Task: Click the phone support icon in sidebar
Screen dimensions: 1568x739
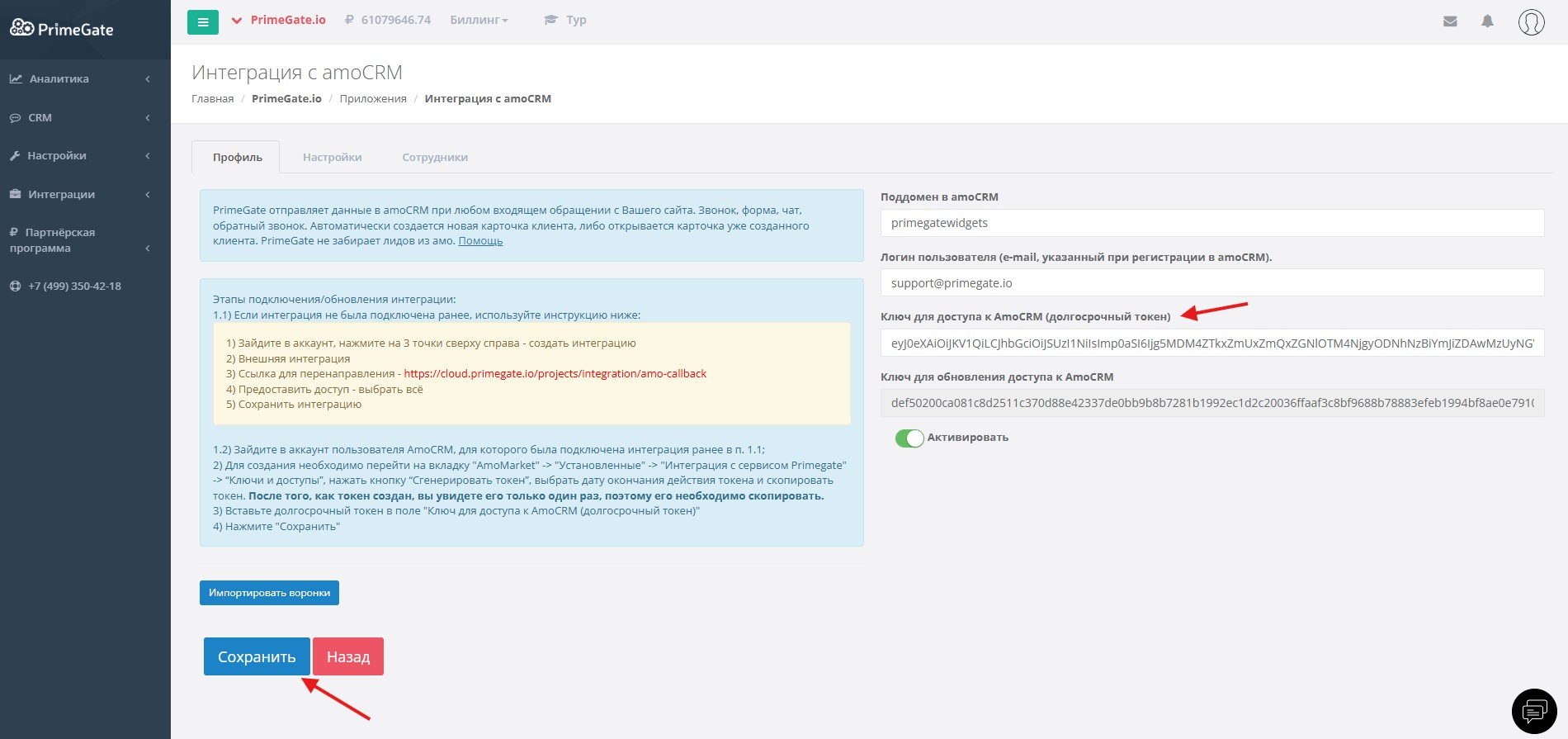Action: click(x=15, y=287)
